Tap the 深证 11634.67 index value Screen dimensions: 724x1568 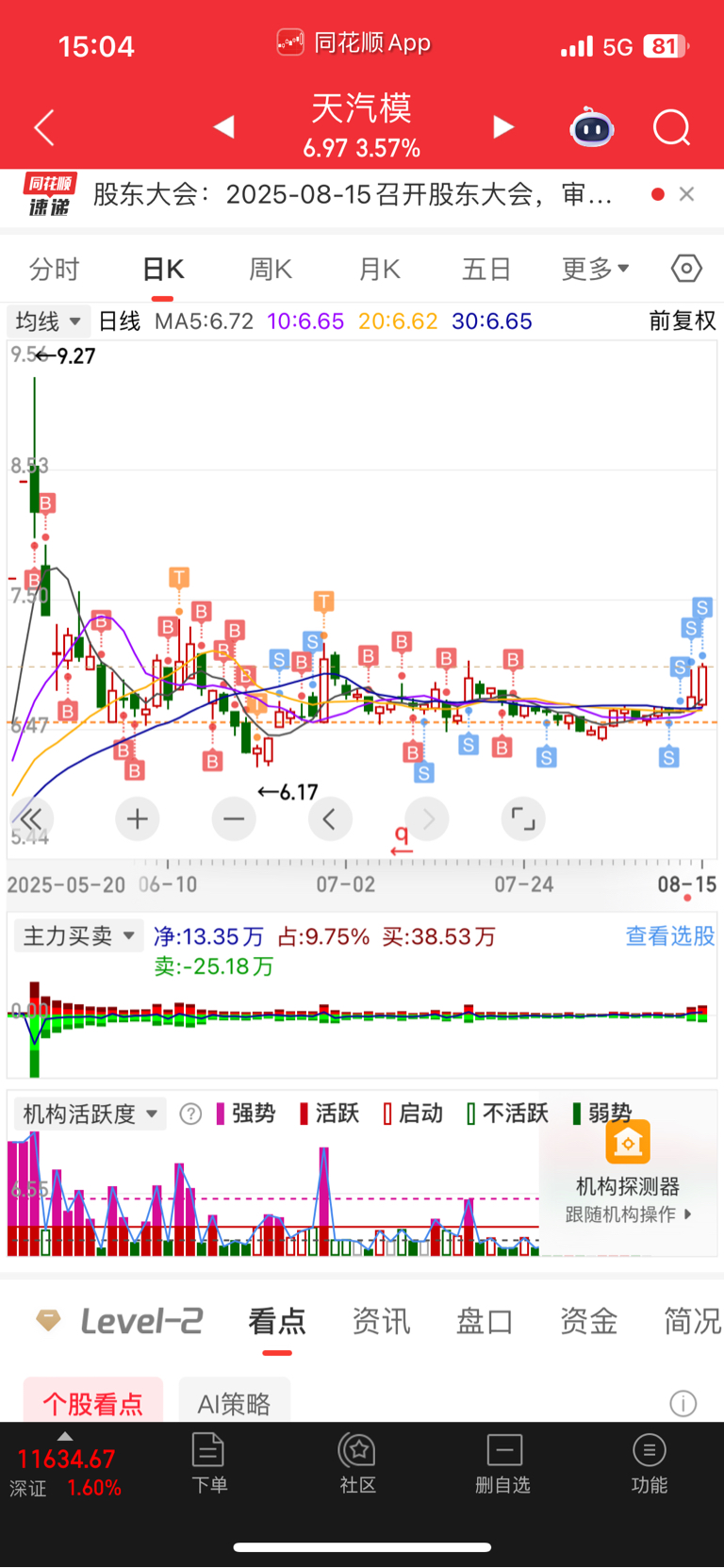[x=66, y=1460]
